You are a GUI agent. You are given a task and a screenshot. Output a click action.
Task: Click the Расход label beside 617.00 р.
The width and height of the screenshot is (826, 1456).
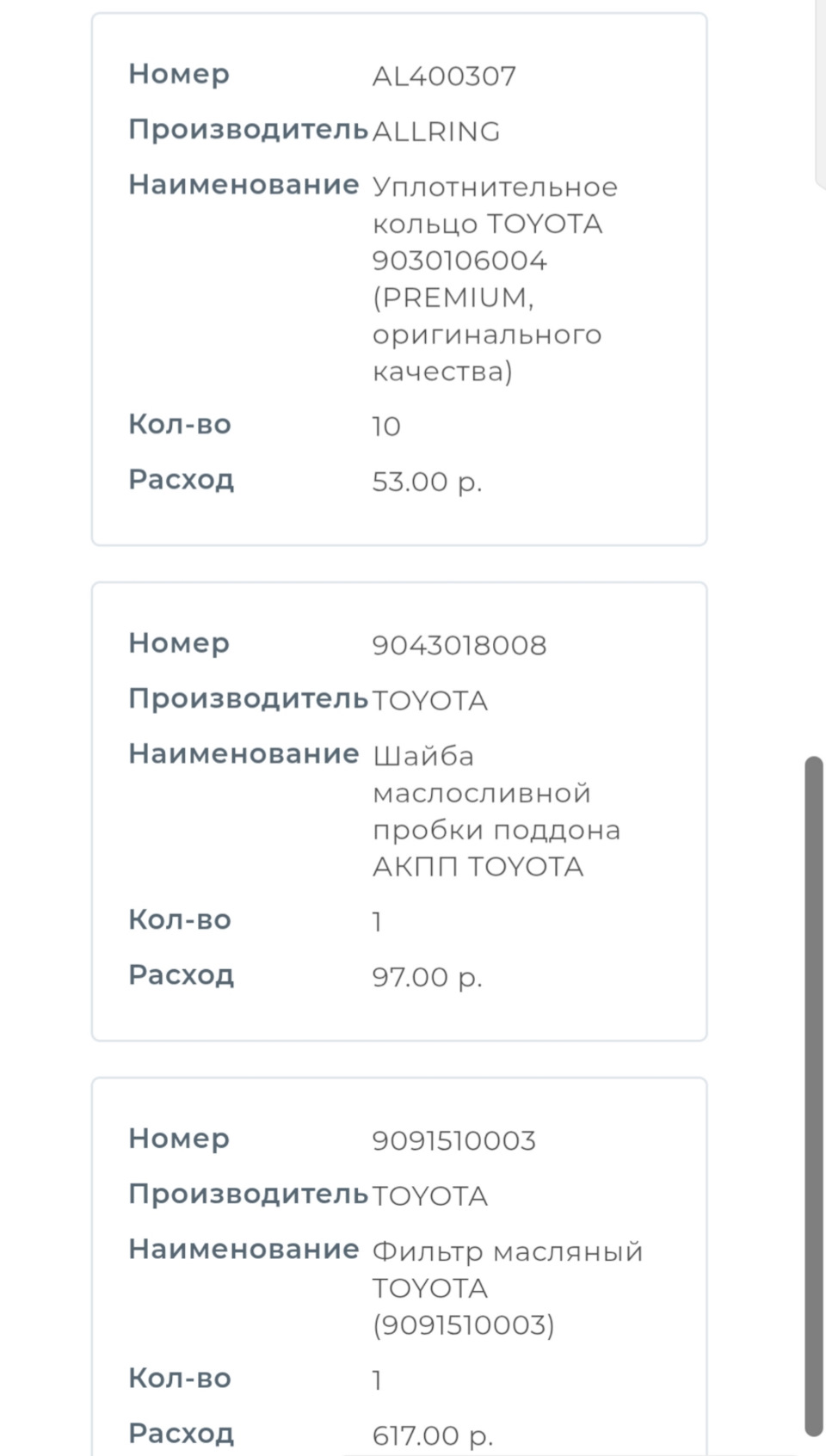tap(181, 1433)
